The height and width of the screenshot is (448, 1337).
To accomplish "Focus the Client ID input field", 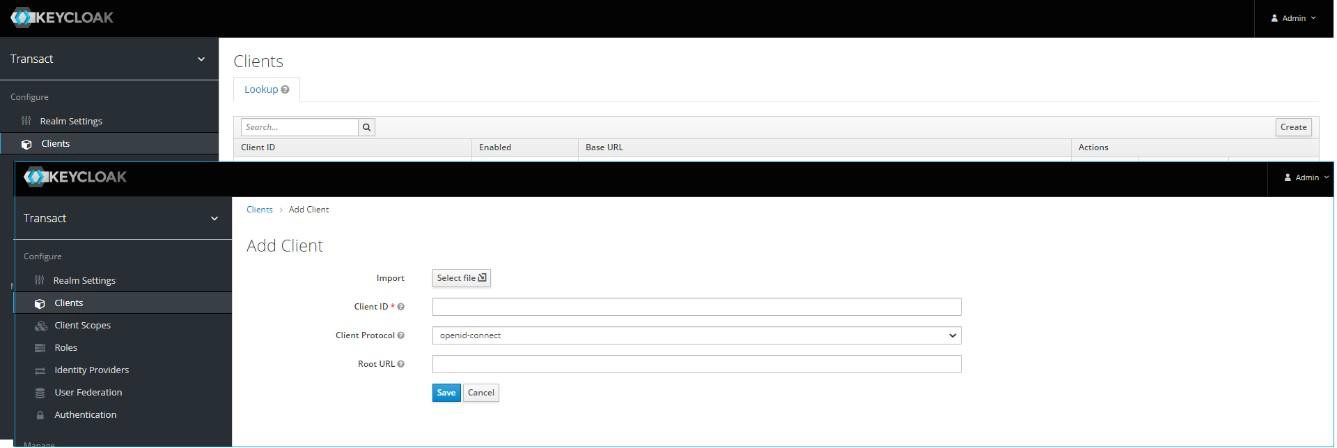I will coord(696,307).
